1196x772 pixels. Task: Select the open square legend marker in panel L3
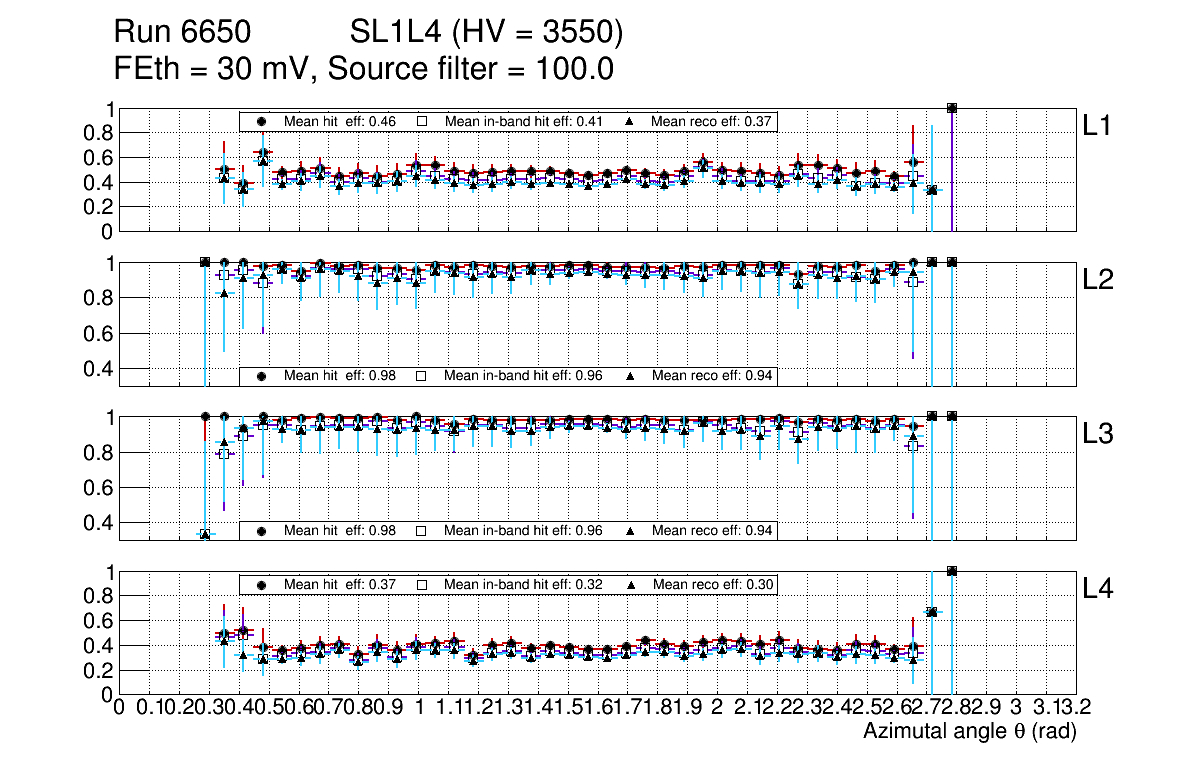point(422,530)
